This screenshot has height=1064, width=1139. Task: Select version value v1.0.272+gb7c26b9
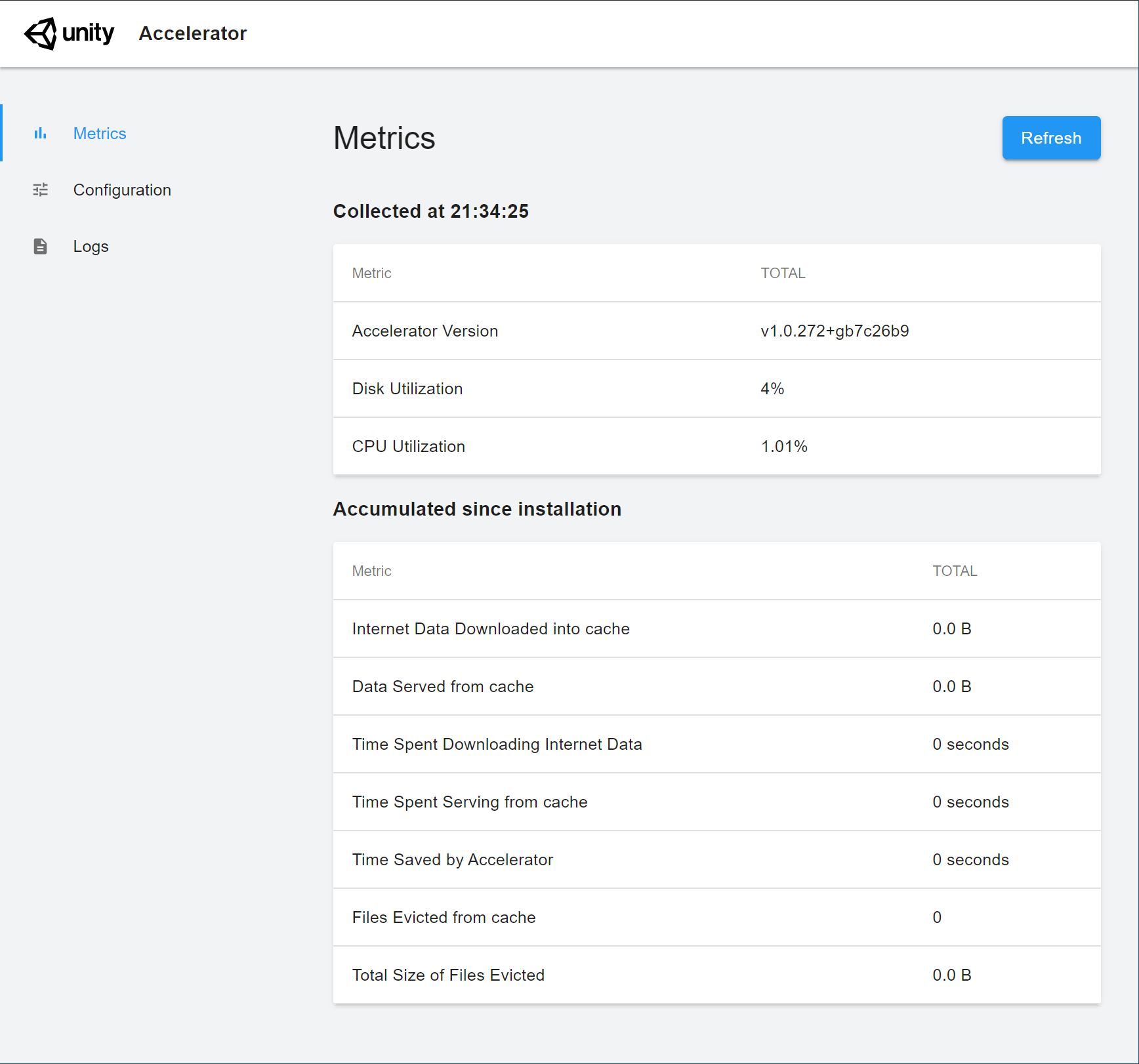pos(835,331)
